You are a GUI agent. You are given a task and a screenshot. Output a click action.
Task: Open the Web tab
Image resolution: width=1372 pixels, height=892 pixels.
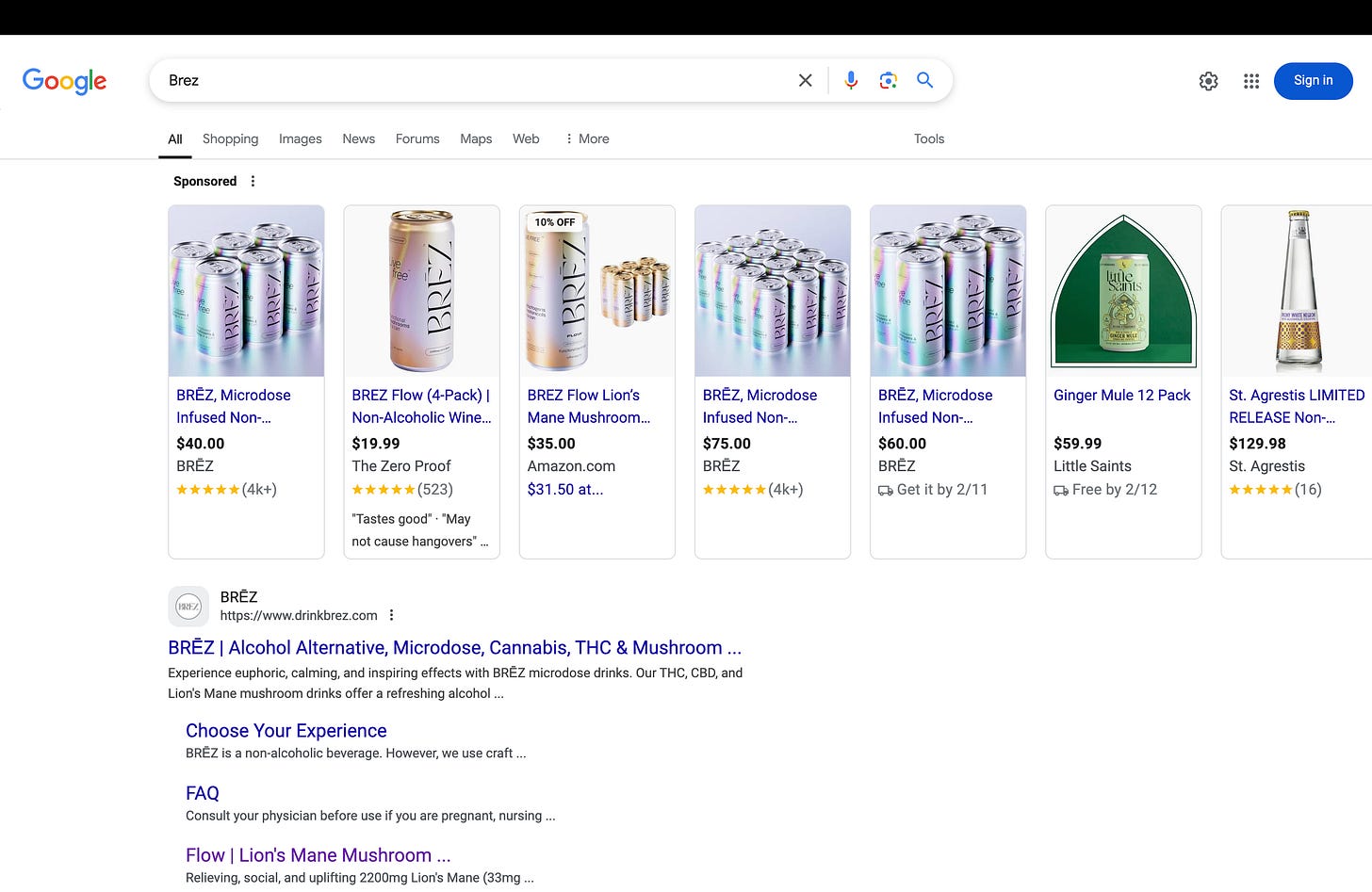tap(526, 138)
